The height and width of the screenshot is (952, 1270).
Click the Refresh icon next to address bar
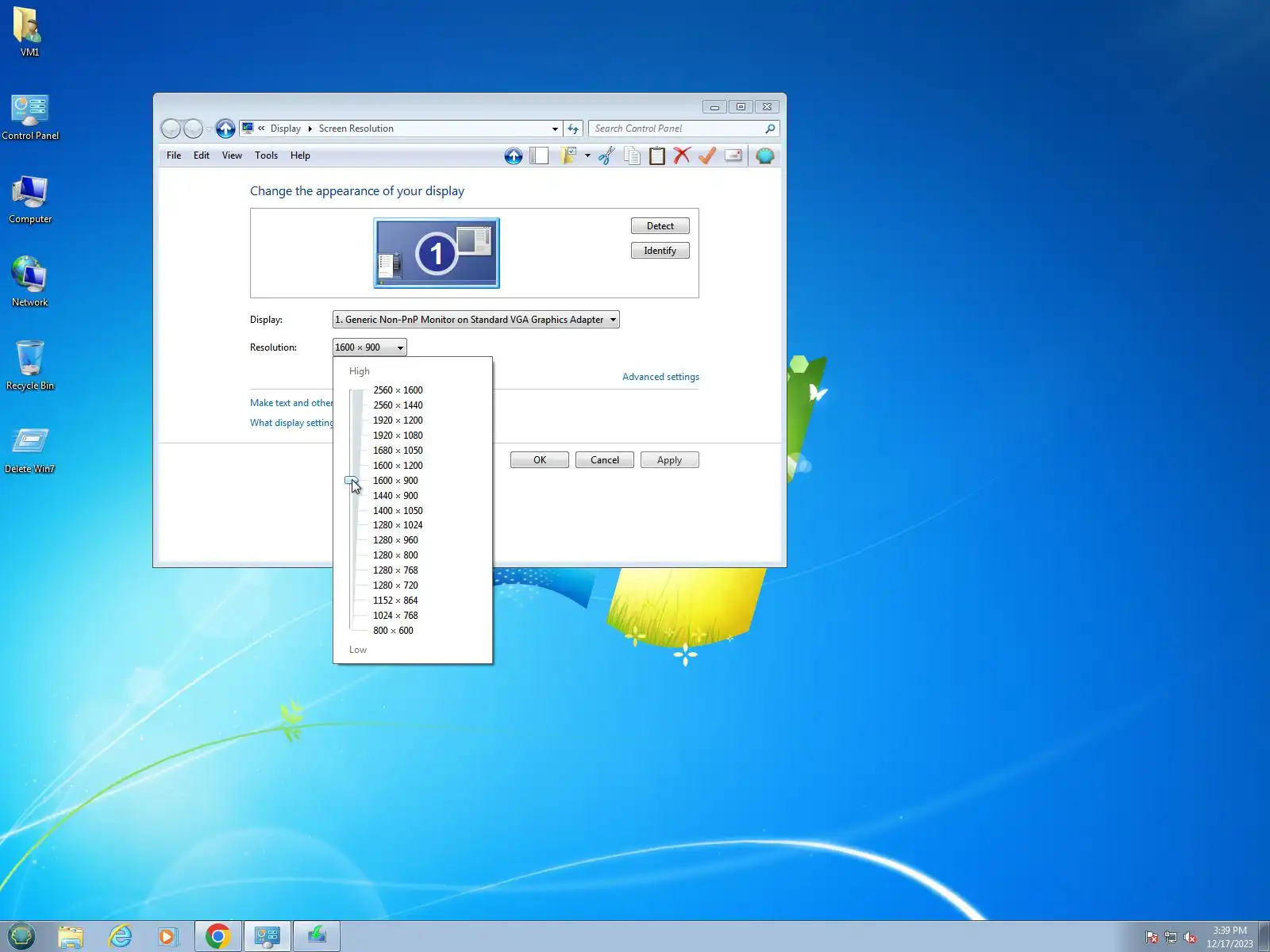[573, 129]
